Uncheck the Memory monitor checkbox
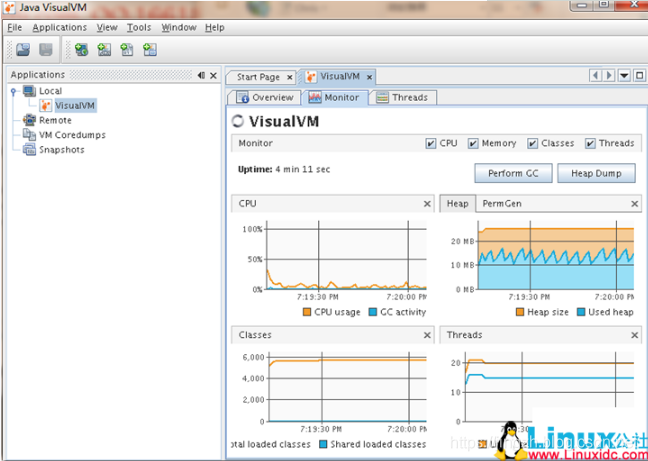The height and width of the screenshot is (461, 648). [x=473, y=144]
